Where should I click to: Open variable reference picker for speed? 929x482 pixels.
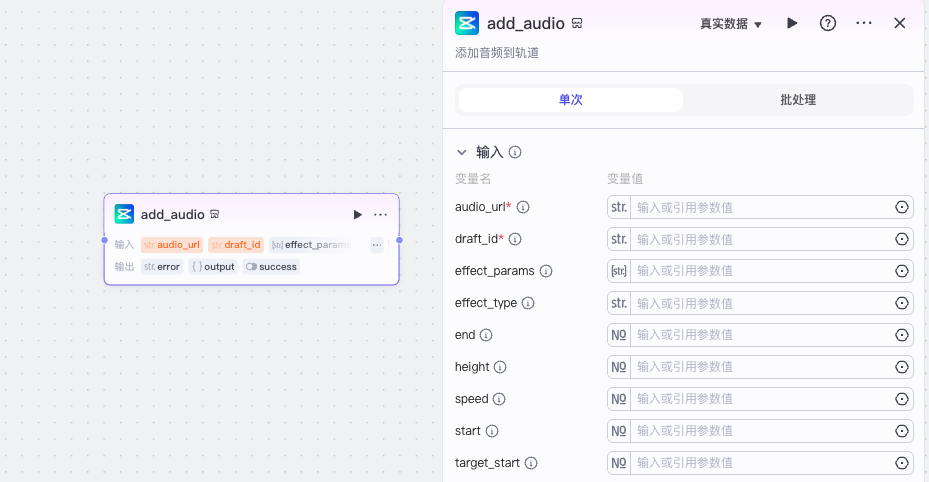(x=901, y=399)
